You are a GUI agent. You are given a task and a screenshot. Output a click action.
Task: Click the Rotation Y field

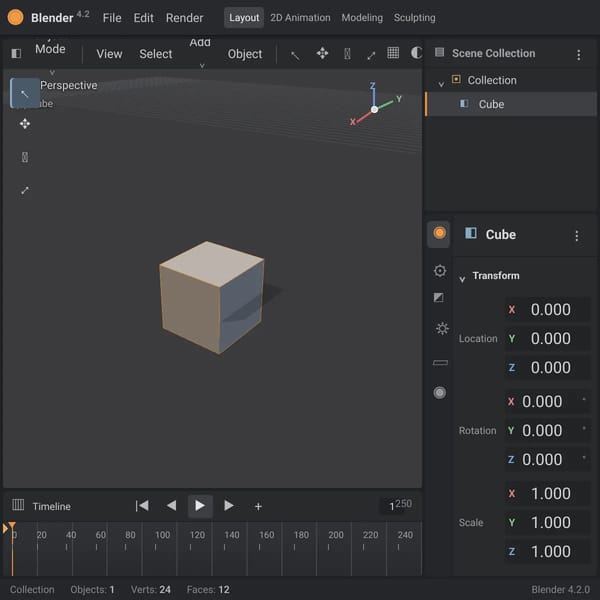(547, 430)
